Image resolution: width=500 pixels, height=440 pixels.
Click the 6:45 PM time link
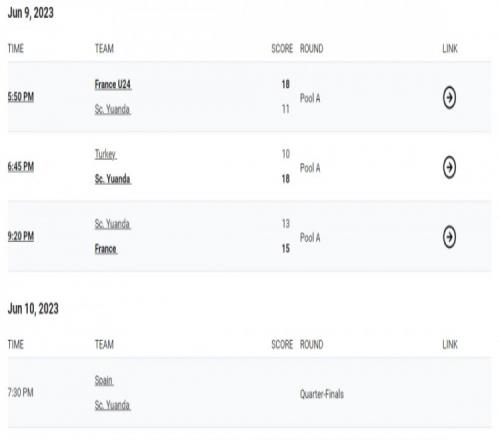pos(21,167)
